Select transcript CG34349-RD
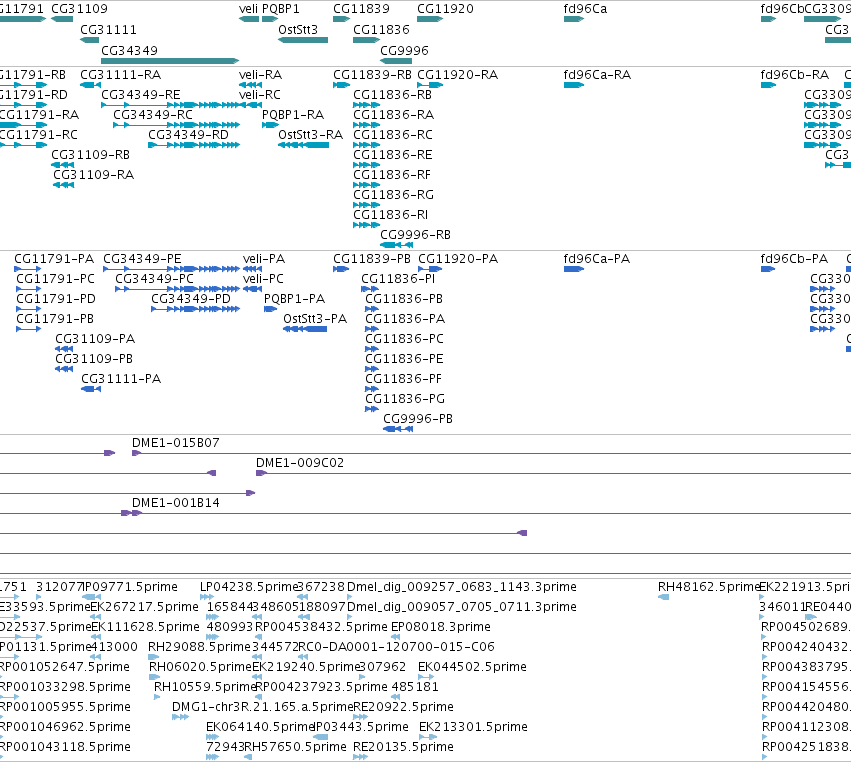Image resolution: width=851 pixels, height=762 pixels. point(188,135)
